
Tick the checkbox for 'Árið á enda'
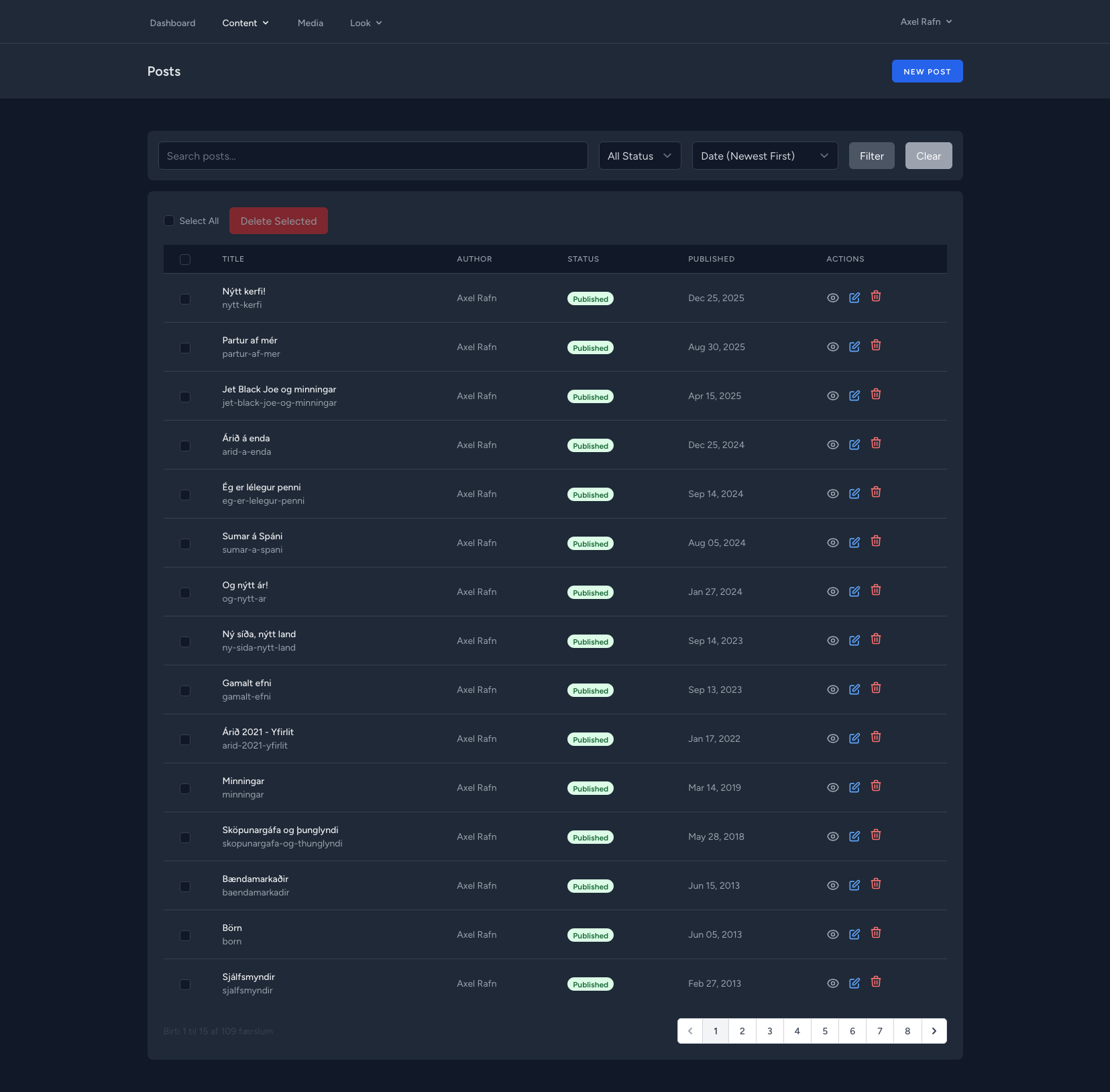coord(185,446)
